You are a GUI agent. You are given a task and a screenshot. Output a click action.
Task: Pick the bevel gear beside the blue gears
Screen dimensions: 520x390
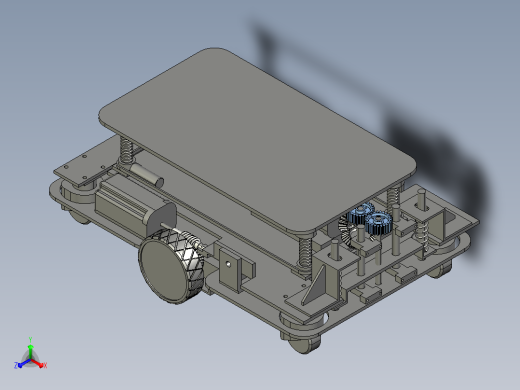coord(347,232)
